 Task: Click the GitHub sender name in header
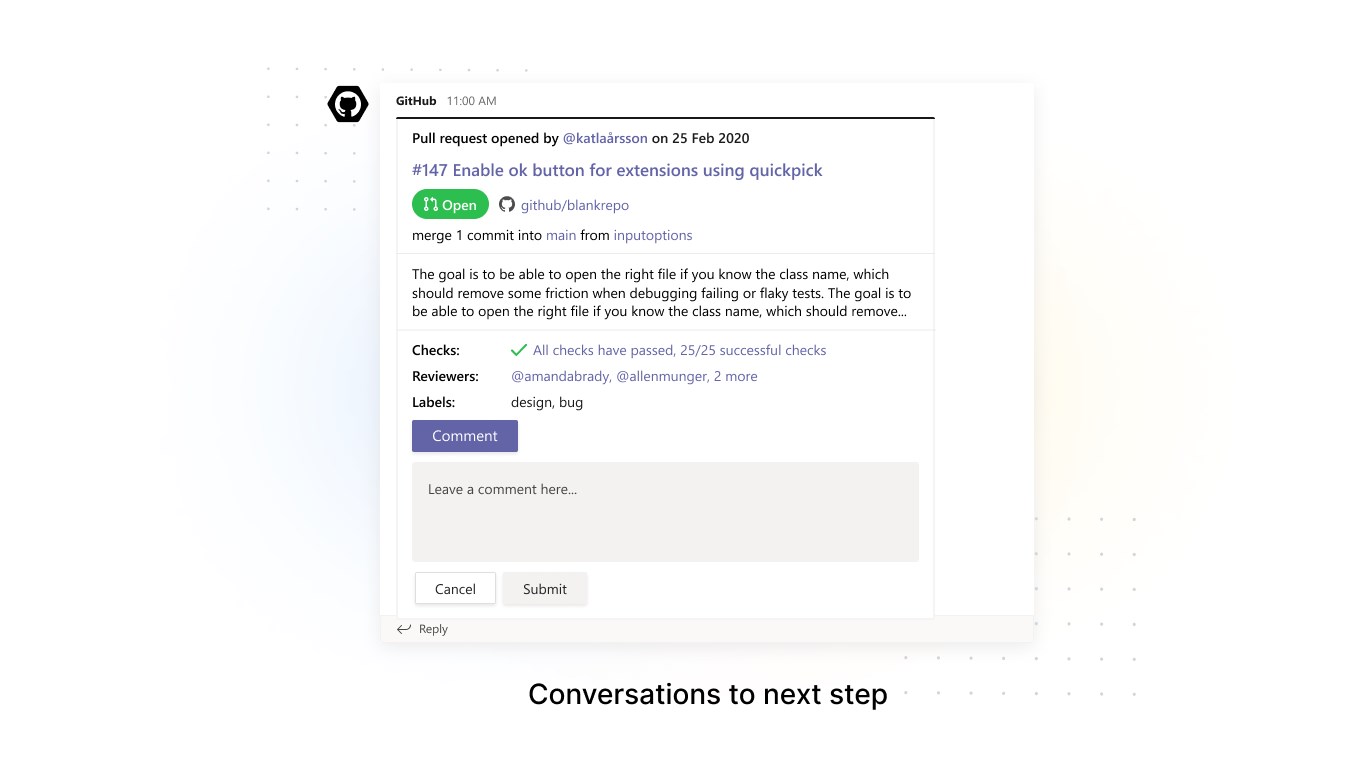pyautogui.click(x=416, y=101)
